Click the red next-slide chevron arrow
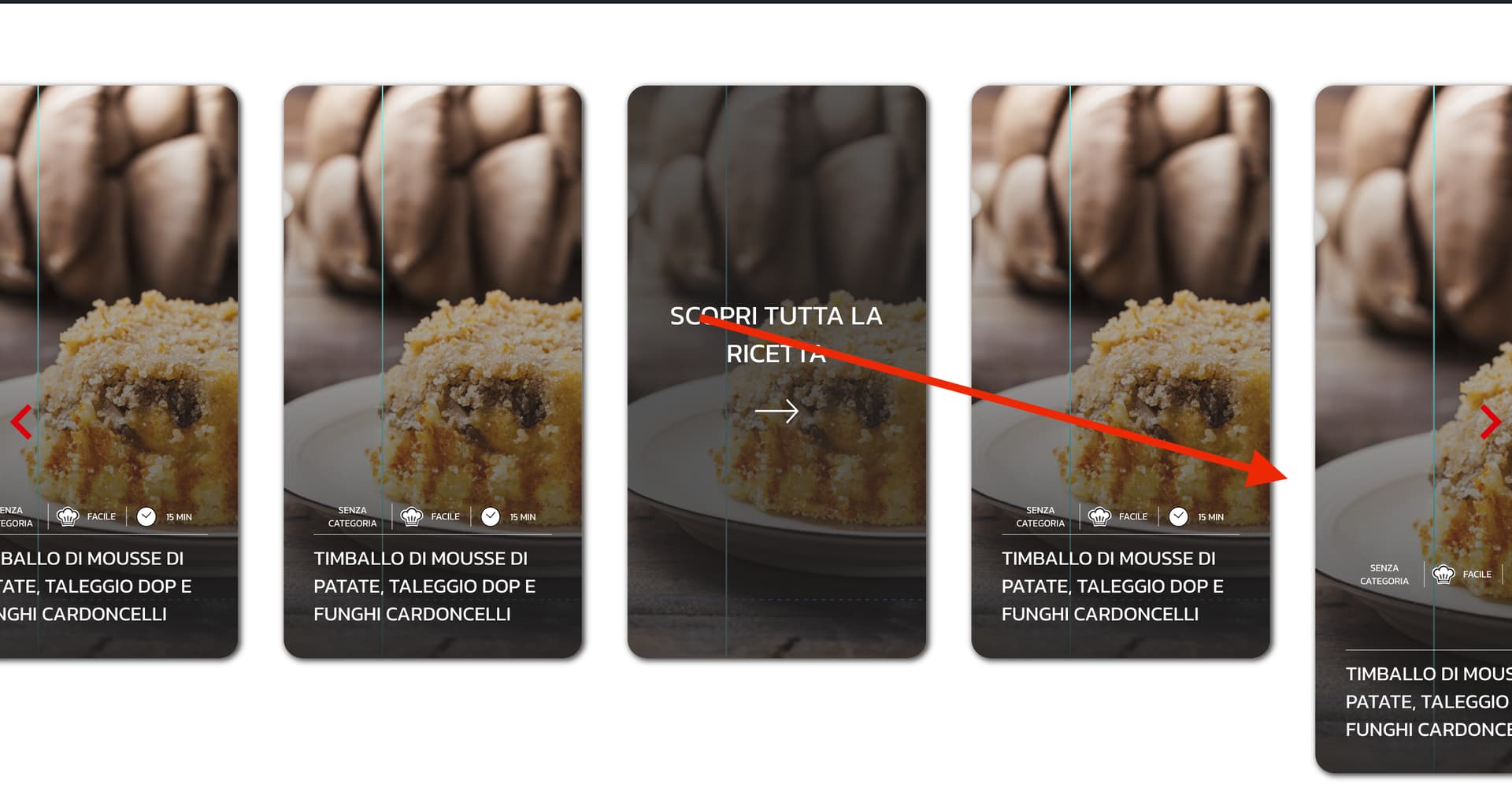Screen dimensions: 1512x791 pyautogui.click(x=1490, y=422)
